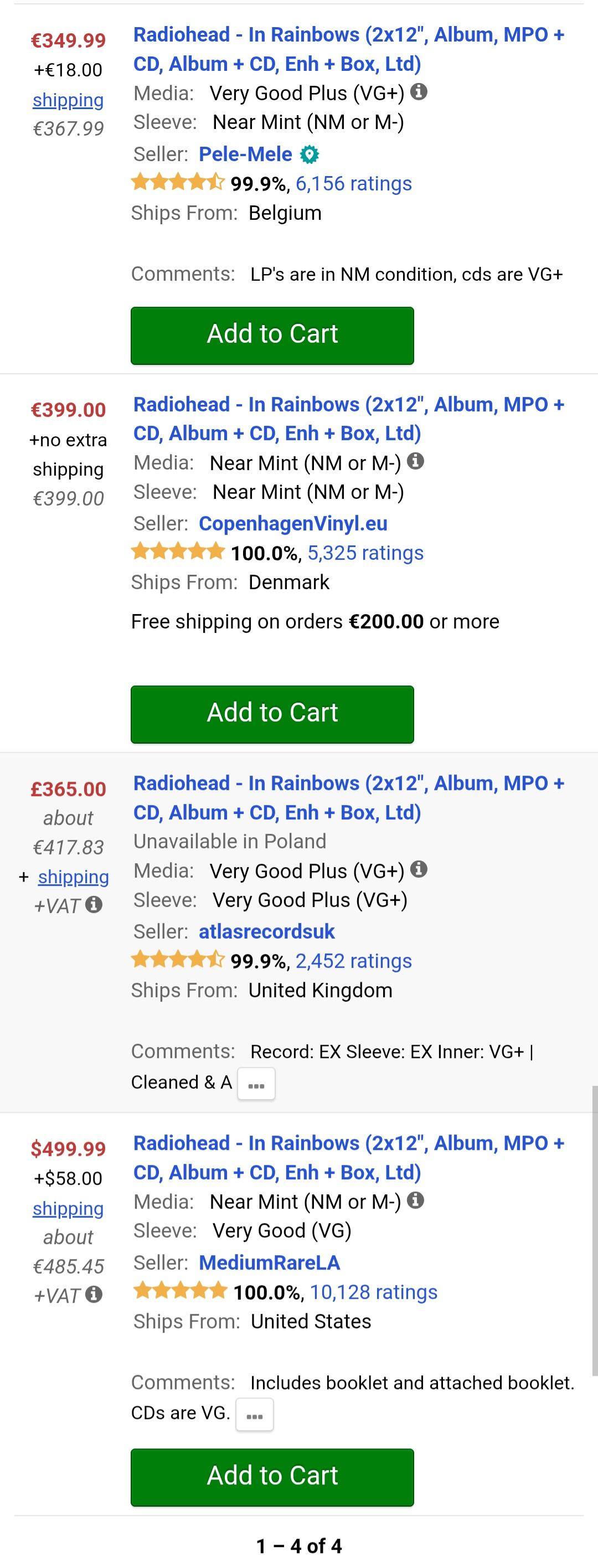Add the $499.99 MediumRareLA listing to cart
The width and height of the screenshot is (598, 1568).
pos(272,1477)
